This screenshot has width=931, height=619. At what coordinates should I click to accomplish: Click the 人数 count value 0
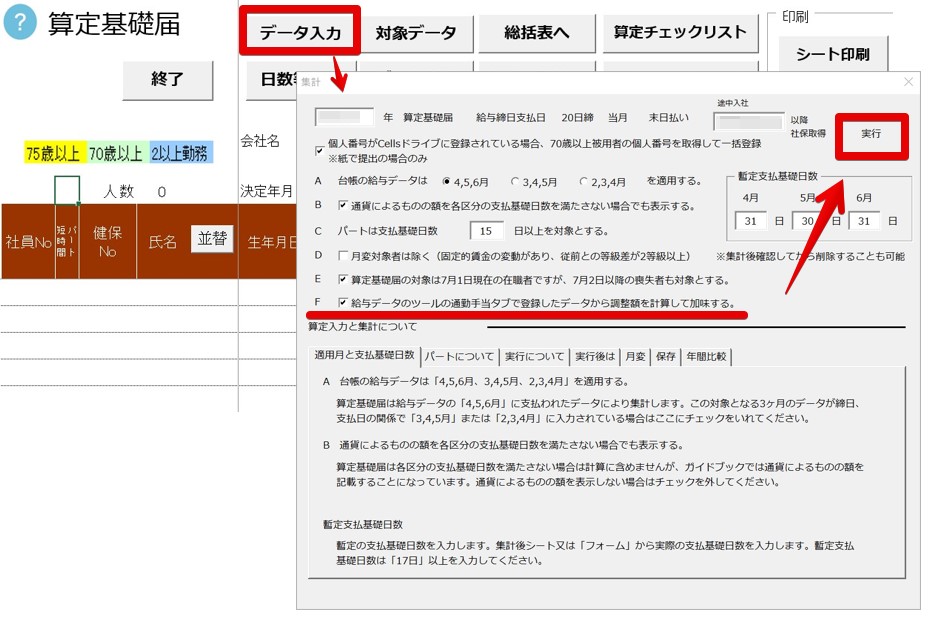162,192
